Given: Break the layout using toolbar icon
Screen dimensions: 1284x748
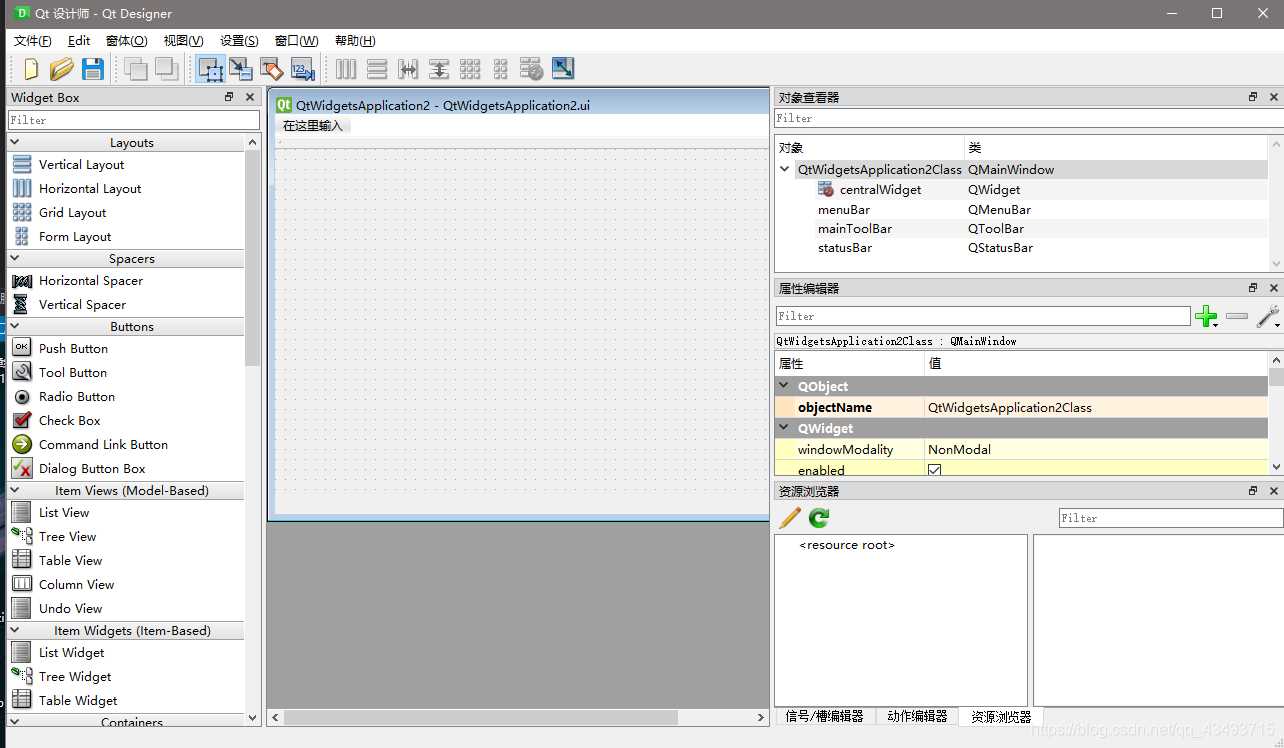Looking at the screenshot, I should (532, 69).
